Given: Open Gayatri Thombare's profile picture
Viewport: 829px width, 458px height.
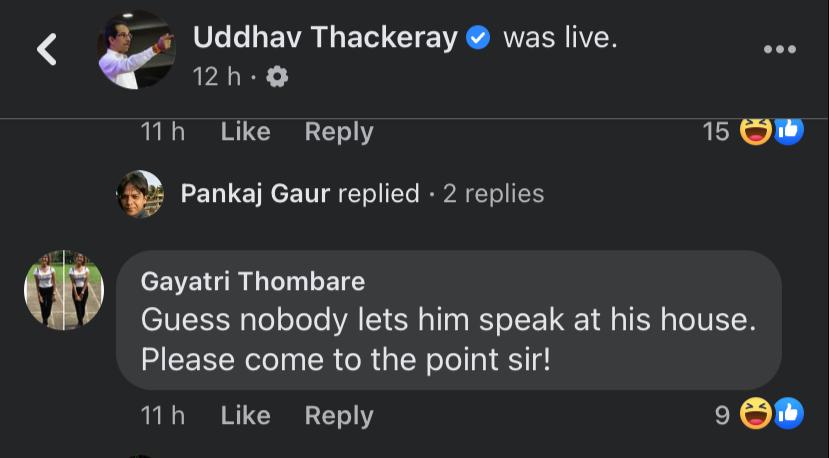Looking at the screenshot, I should 64,290.
